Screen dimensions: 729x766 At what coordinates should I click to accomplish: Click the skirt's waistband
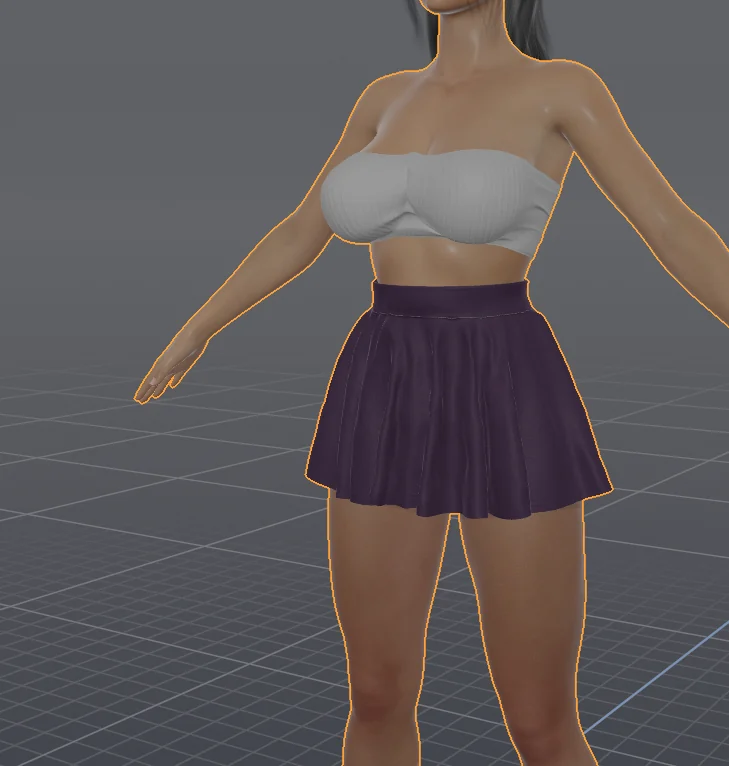coord(450,299)
